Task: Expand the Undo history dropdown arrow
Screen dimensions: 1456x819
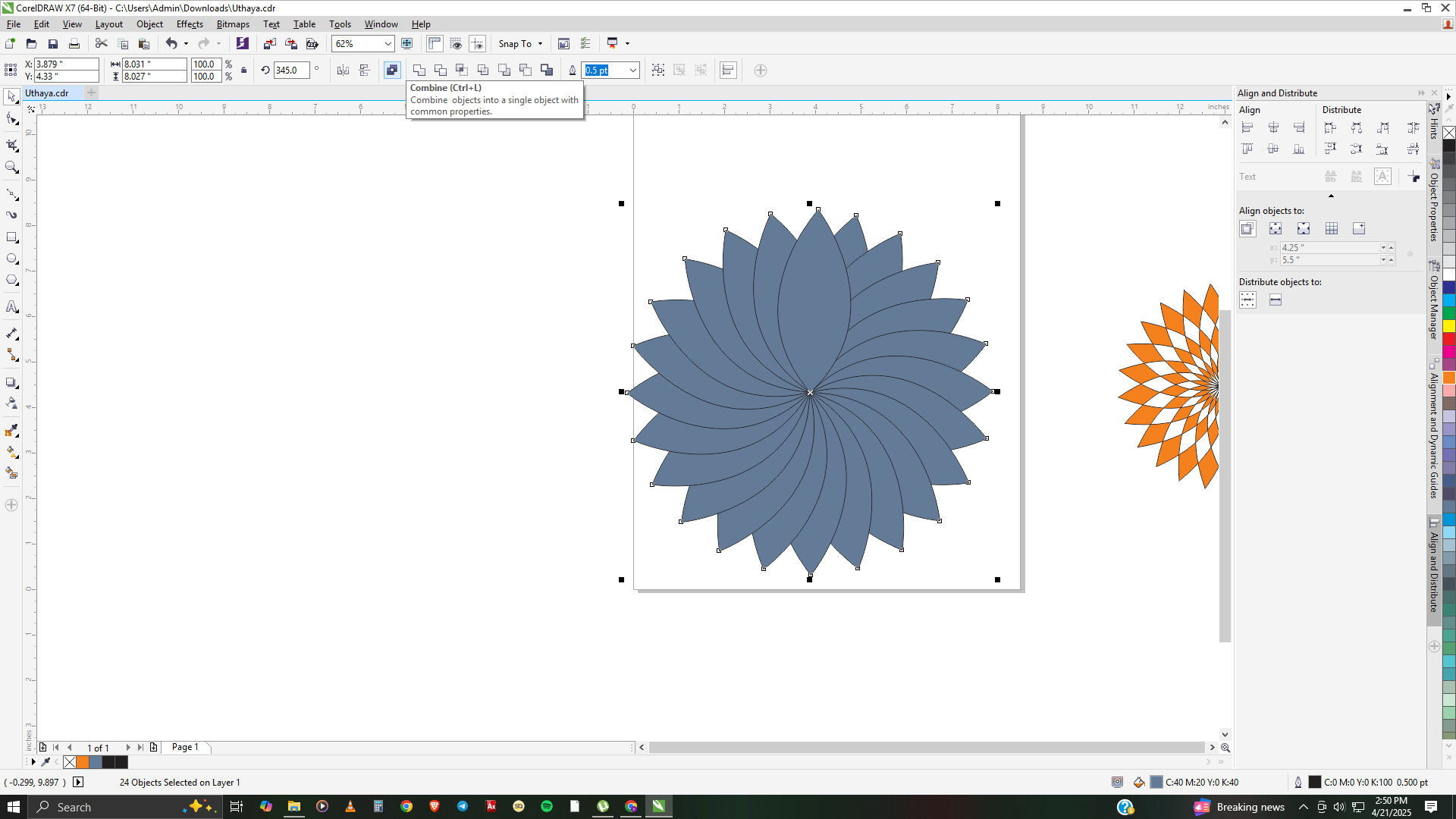Action: [x=186, y=44]
